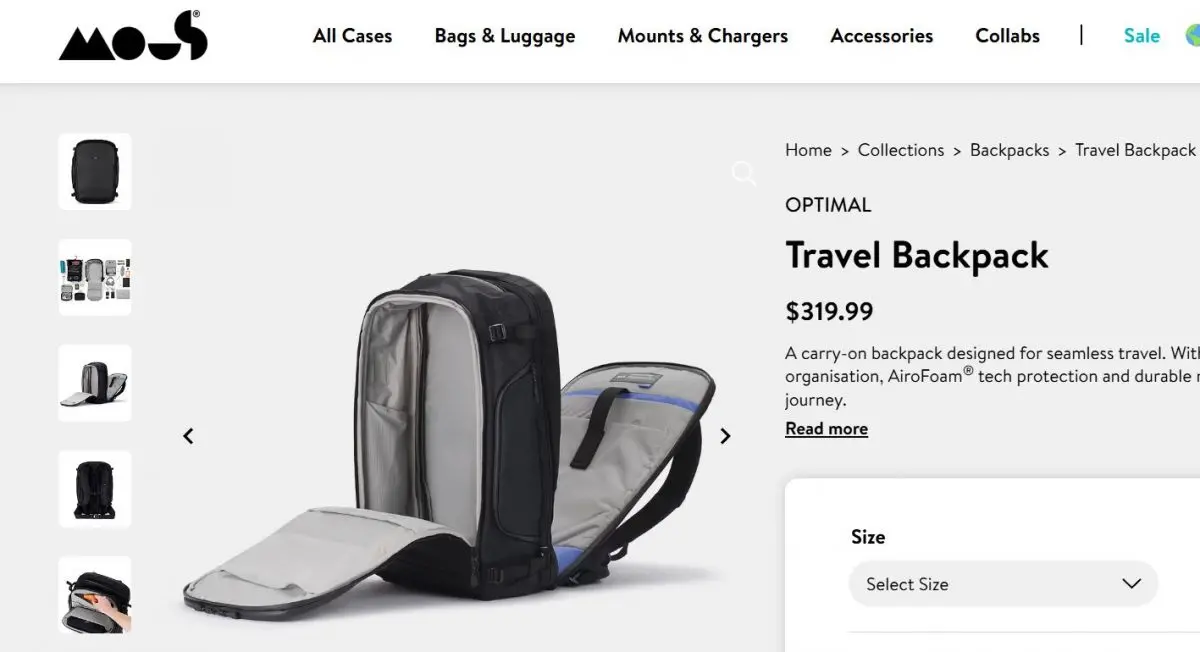Open the Mounts & Chargers menu

point(703,36)
